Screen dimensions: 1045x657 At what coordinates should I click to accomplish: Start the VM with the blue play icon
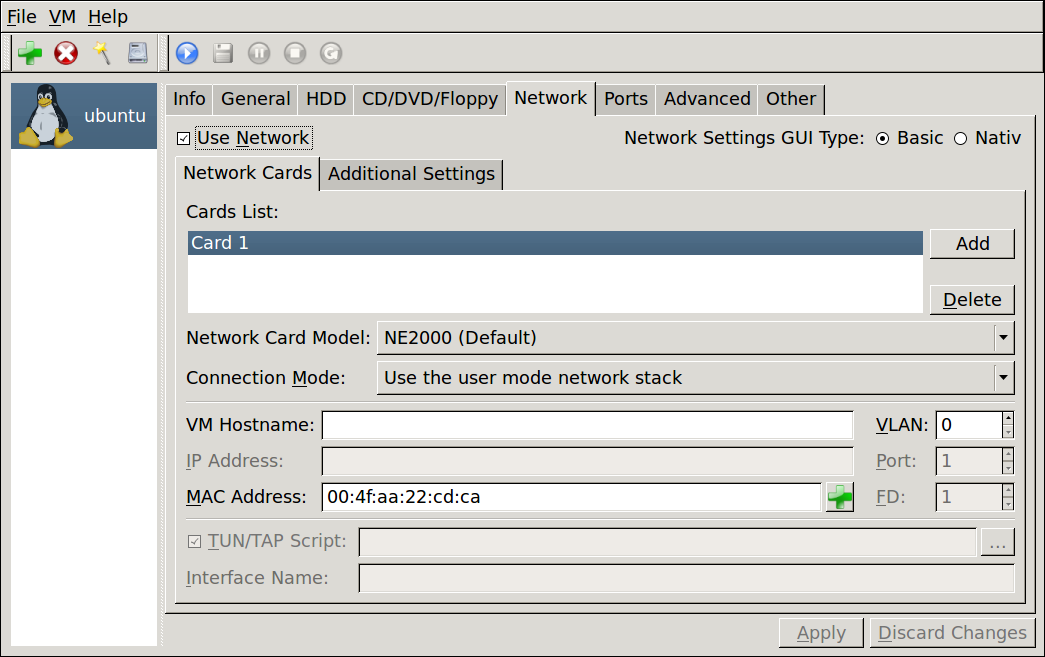click(187, 53)
